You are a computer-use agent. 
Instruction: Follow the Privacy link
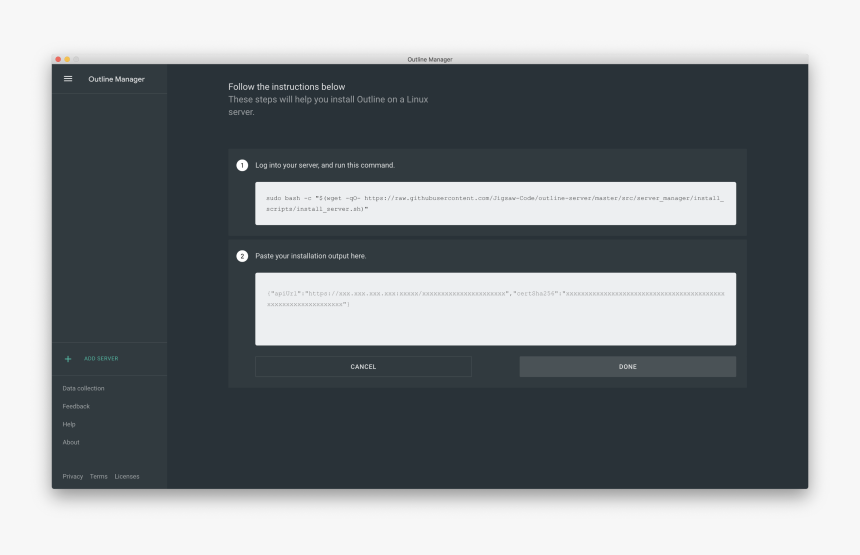coord(72,477)
